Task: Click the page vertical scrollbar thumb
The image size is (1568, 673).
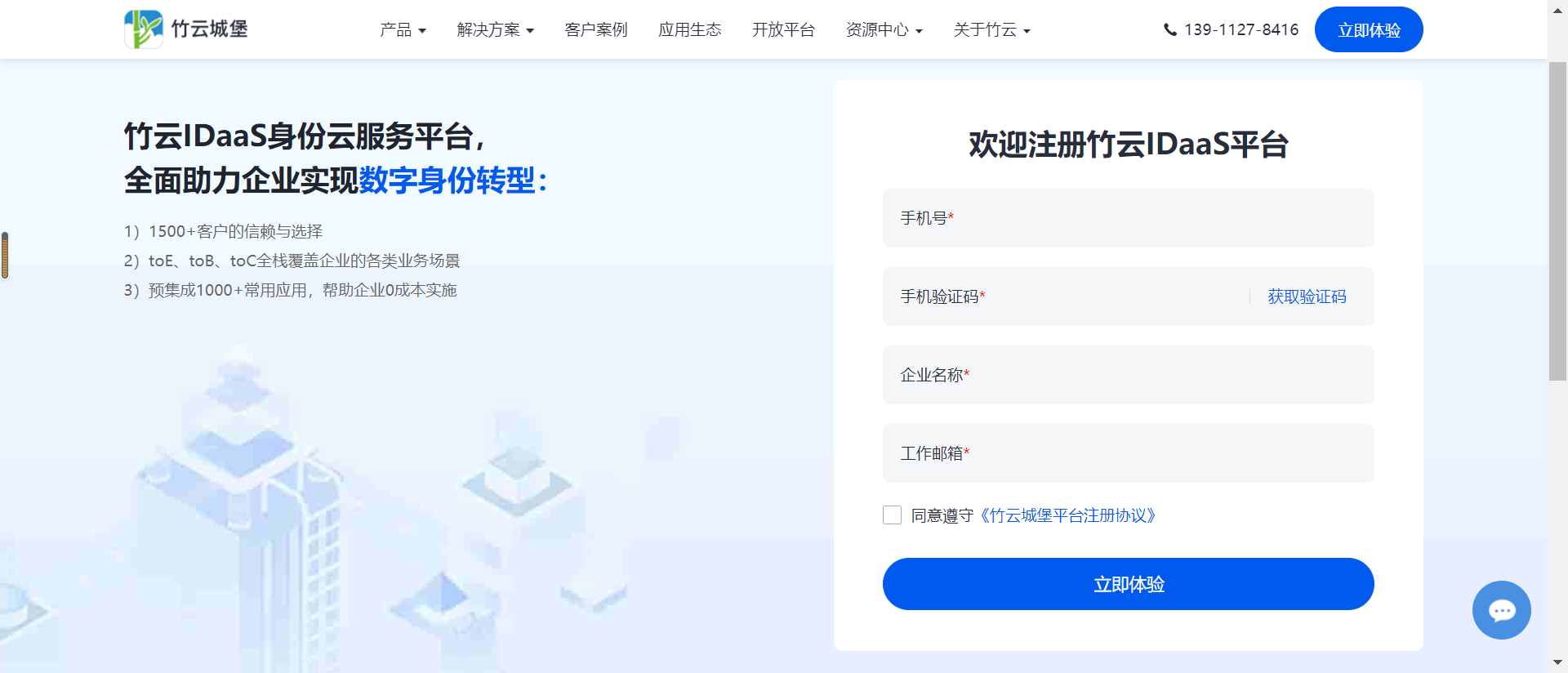Action: tap(1557, 221)
